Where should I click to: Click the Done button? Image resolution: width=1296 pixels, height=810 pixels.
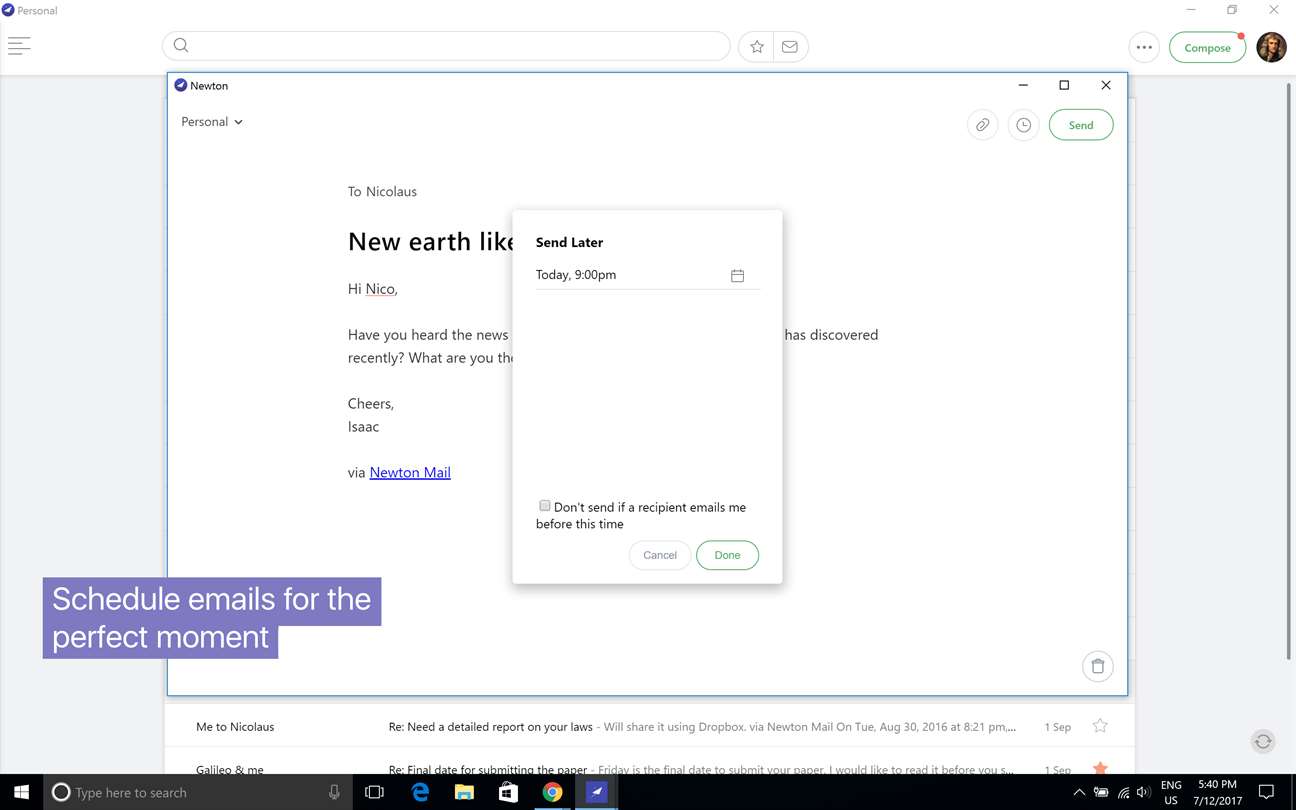pos(727,555)
